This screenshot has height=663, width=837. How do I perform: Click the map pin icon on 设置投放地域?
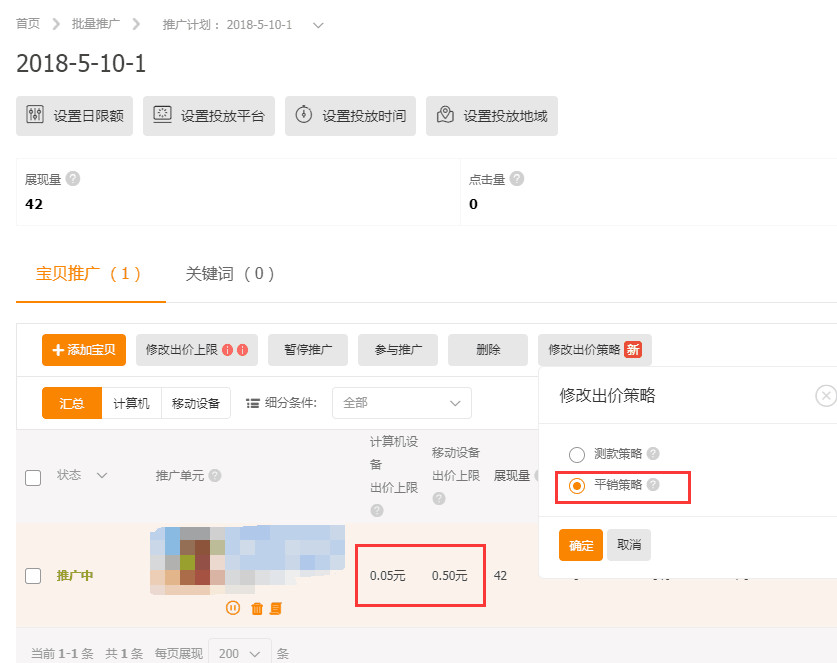tap(445, 114)
